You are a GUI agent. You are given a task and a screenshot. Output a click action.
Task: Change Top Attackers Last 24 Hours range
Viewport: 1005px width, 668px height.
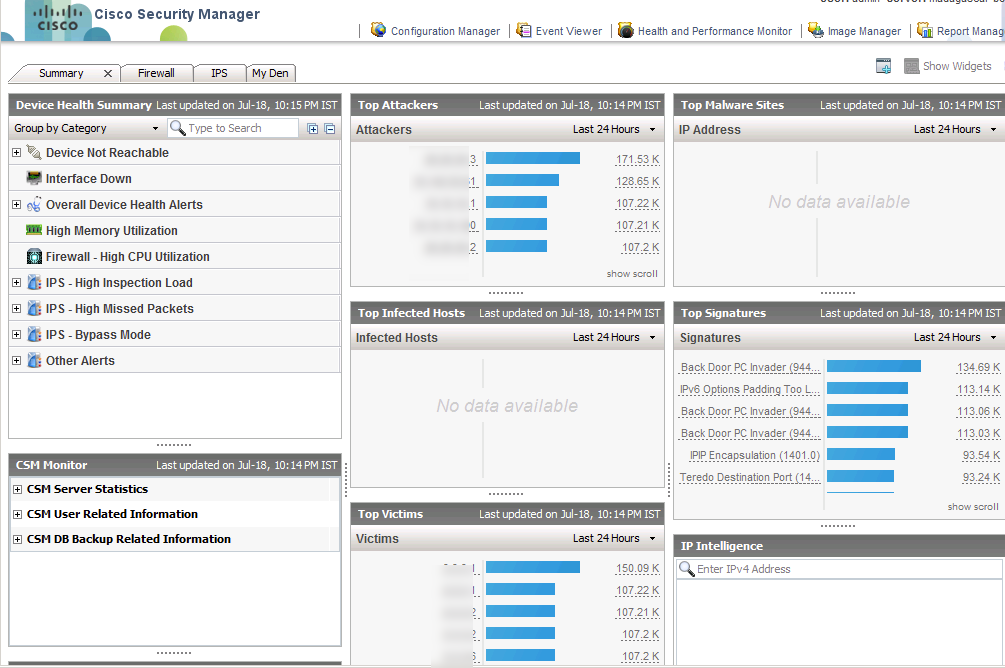click(x=614, y=129)
